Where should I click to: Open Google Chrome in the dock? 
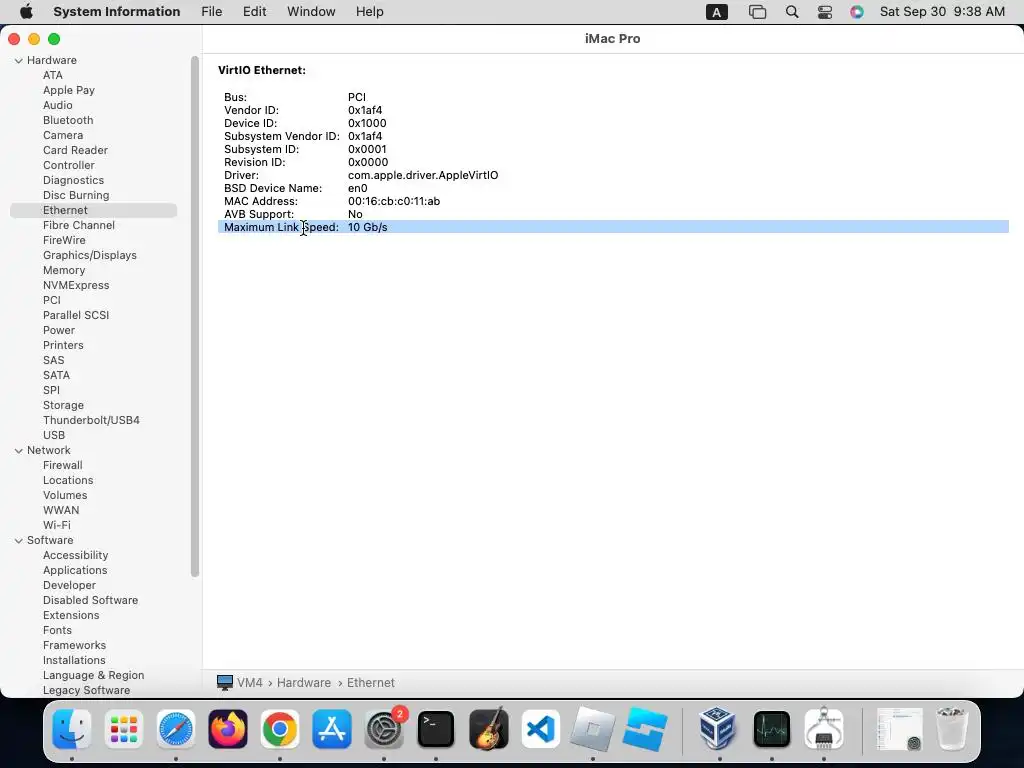tap(280, 729)
